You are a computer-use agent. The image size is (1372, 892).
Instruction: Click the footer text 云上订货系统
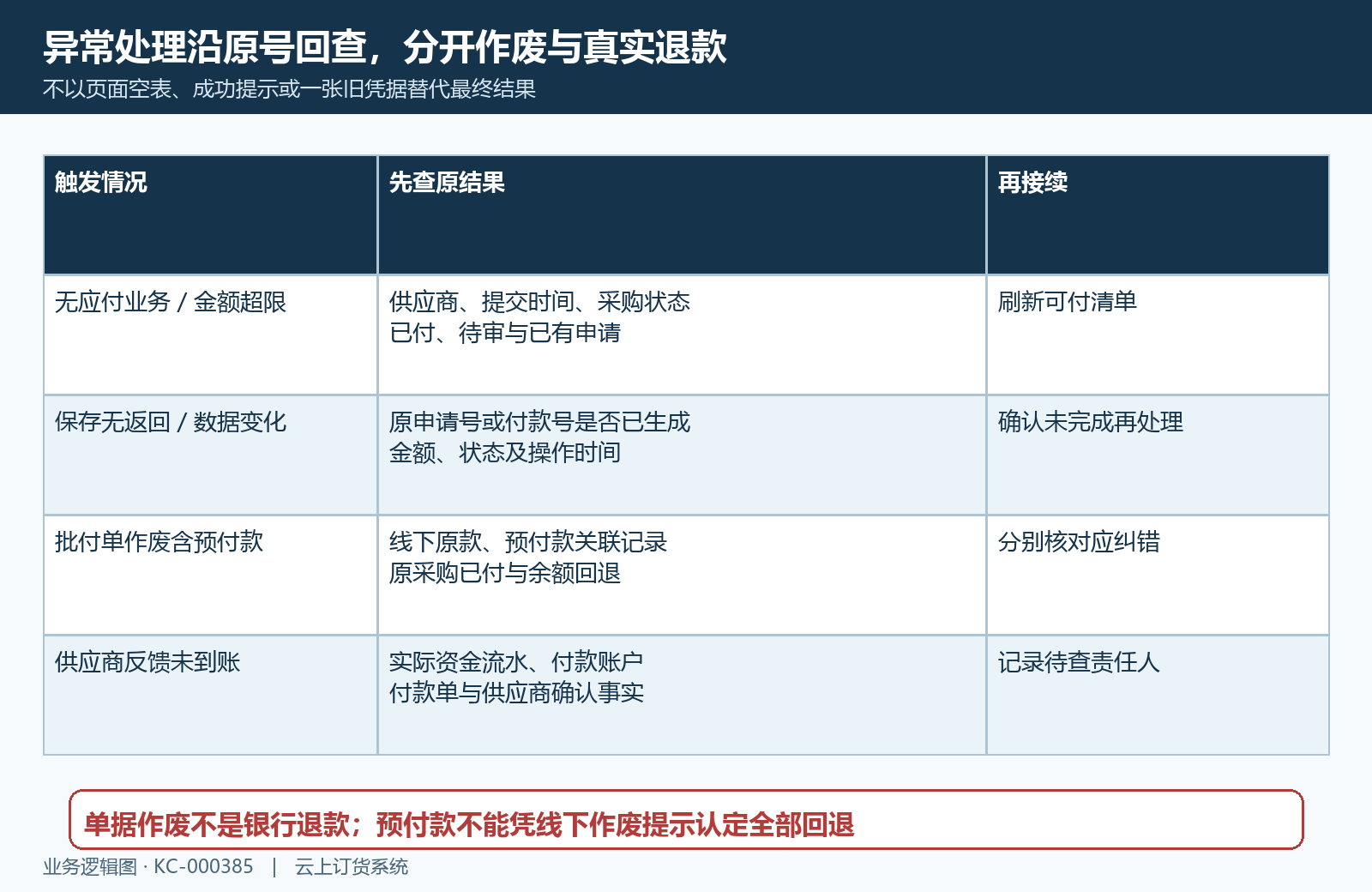[x=352, y=867]
